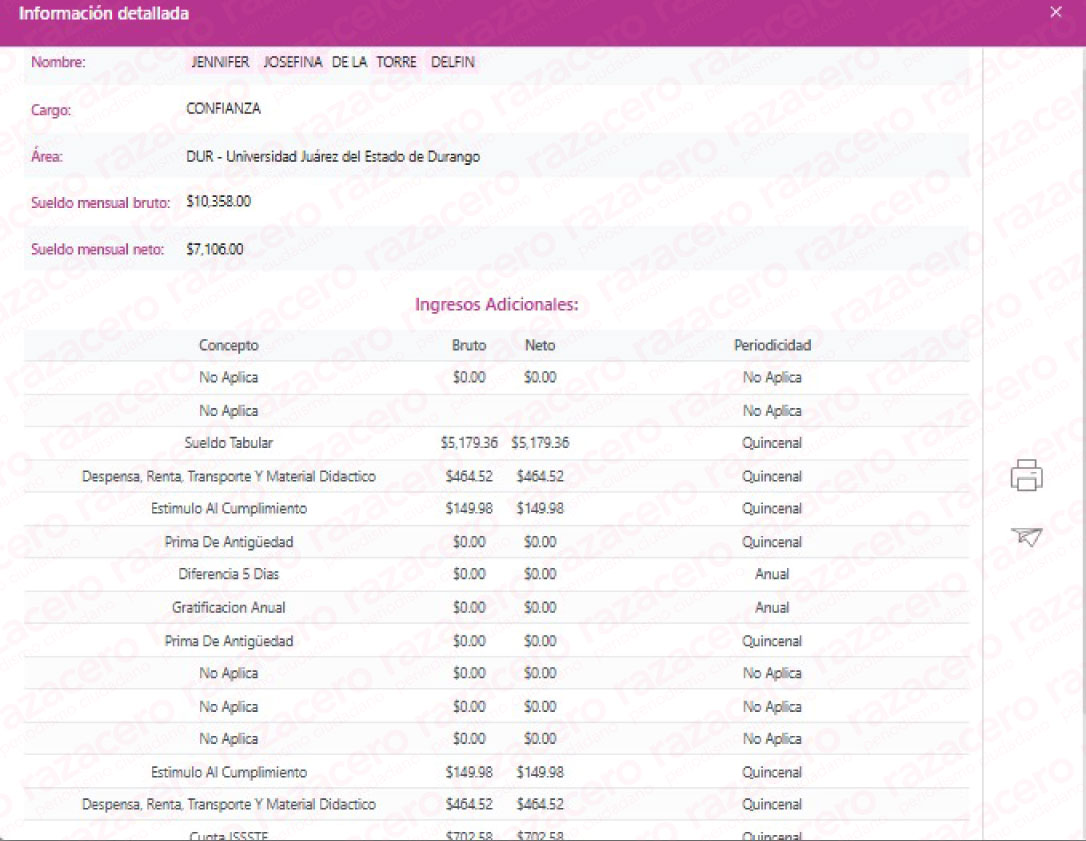Viewport: 1086px width, 841px height.
Task: Click the Información detallada title bar text
Action: 104,14
